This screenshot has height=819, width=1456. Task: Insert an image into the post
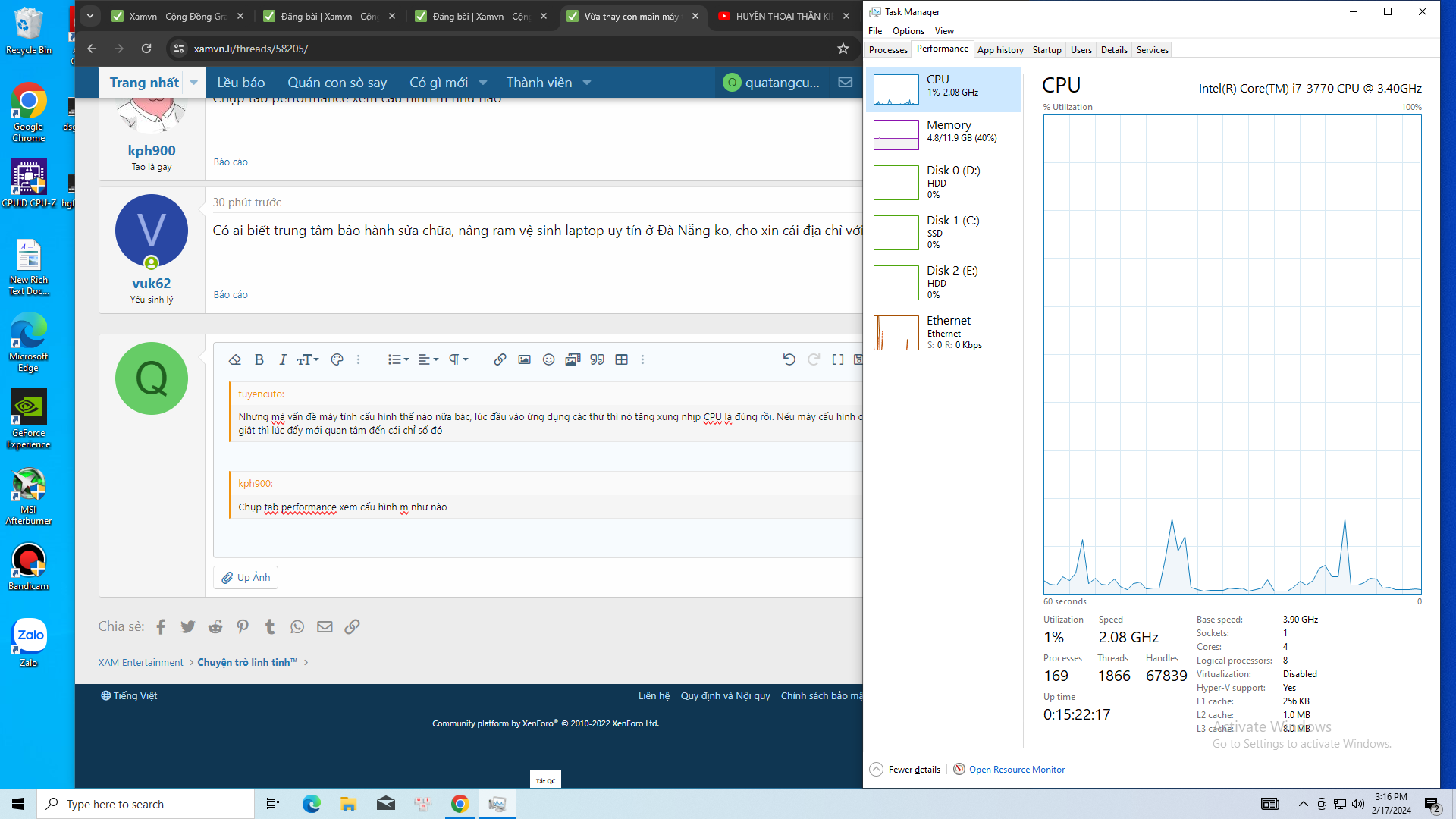pos(524,359)
